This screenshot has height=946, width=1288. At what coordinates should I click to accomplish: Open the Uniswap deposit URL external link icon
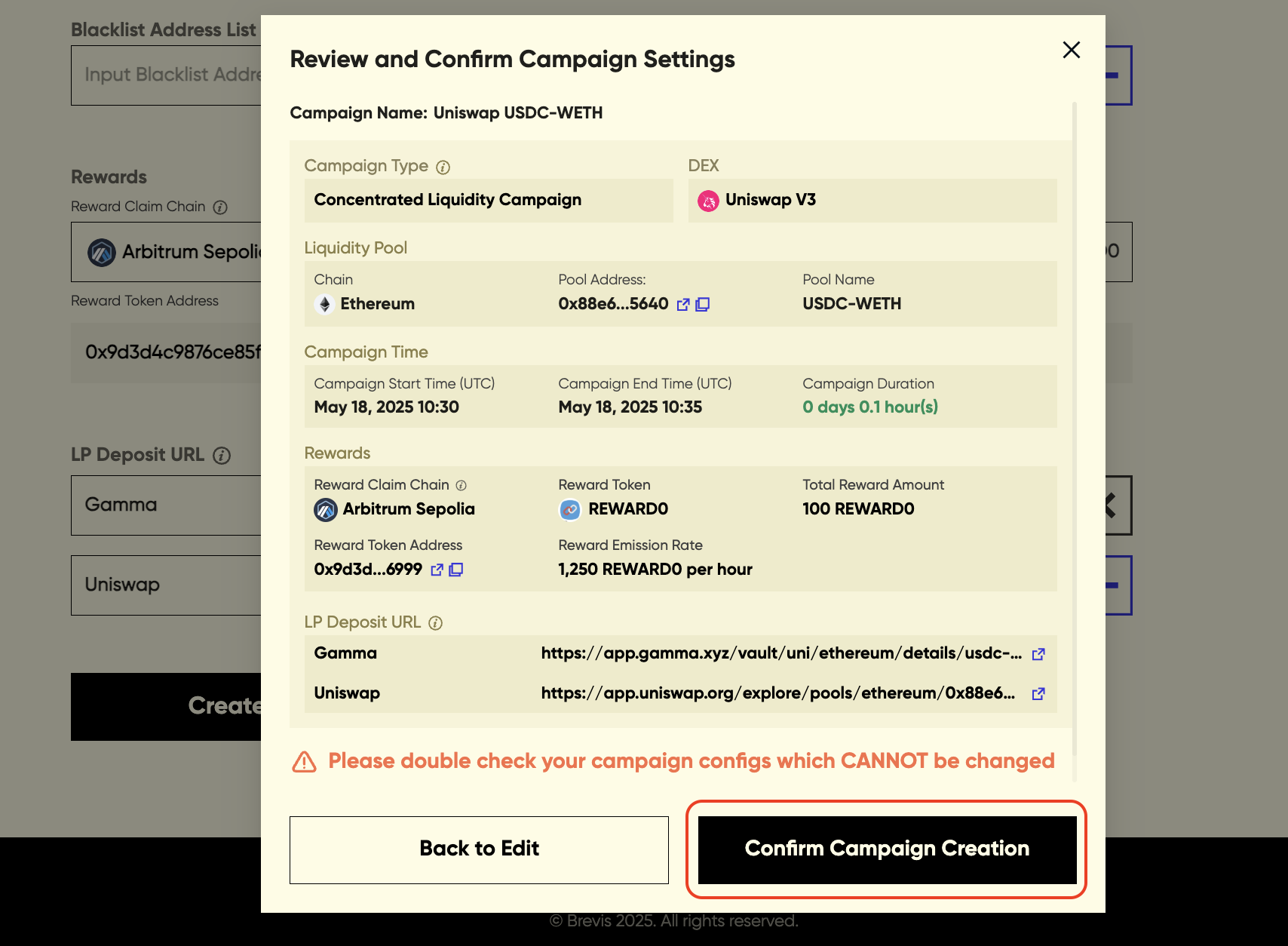point(1038,694)
